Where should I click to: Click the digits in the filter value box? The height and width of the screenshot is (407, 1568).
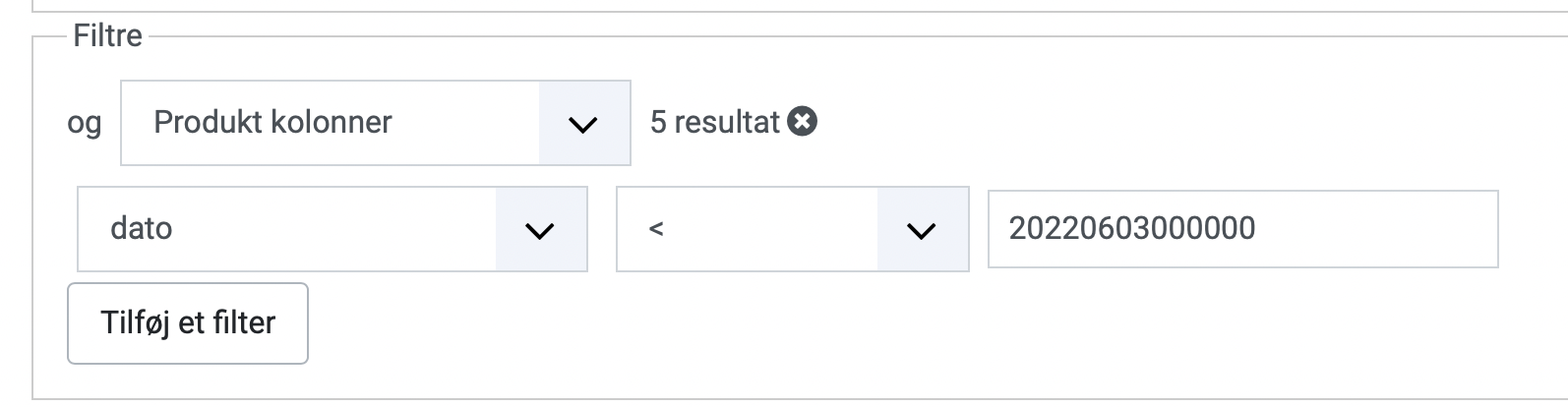tap(1132, 228)
